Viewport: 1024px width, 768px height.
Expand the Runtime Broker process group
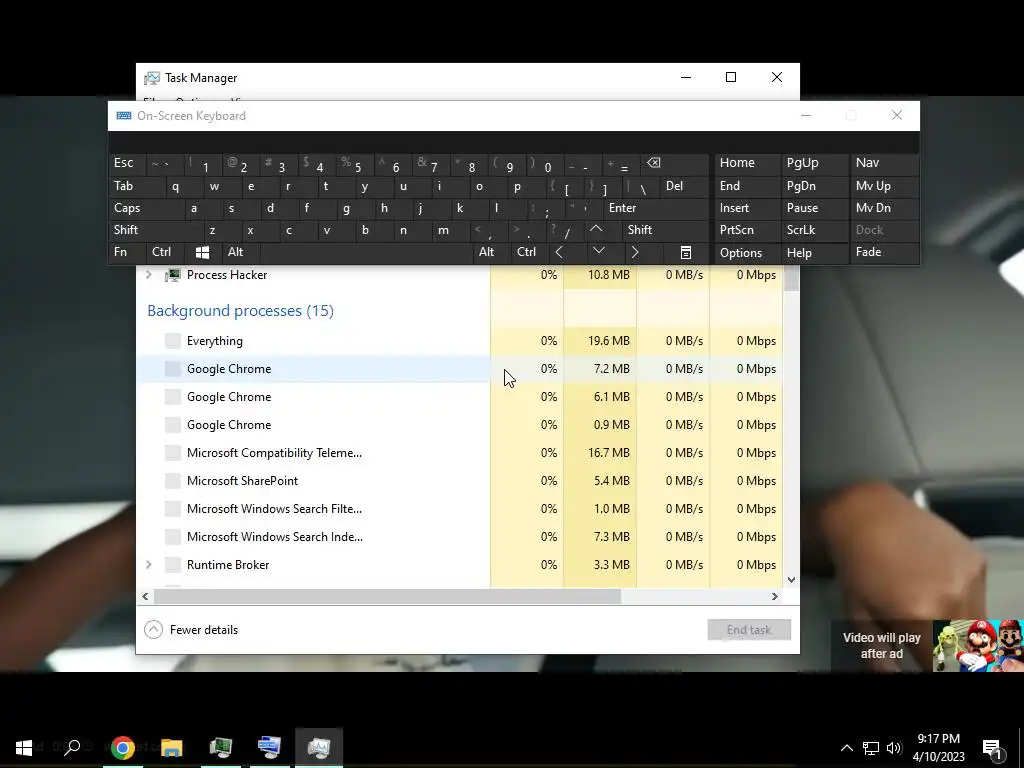tap(148, 565)
